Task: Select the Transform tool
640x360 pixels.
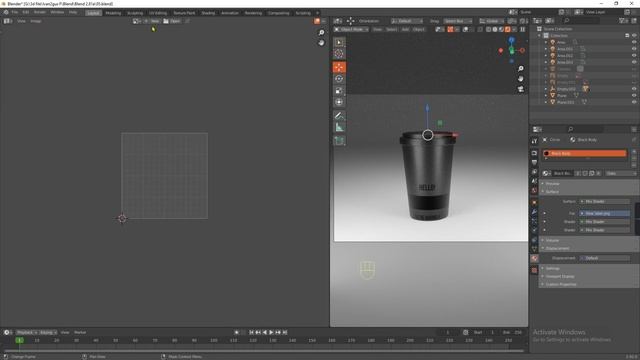Action: pyautogui.click(x=339, y=102)
